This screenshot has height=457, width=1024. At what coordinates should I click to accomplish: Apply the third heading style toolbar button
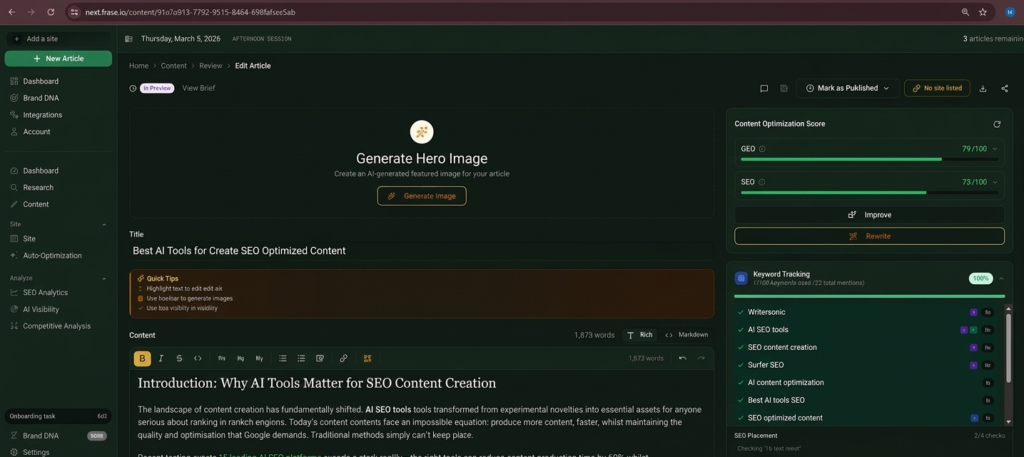tap(259, 358)
